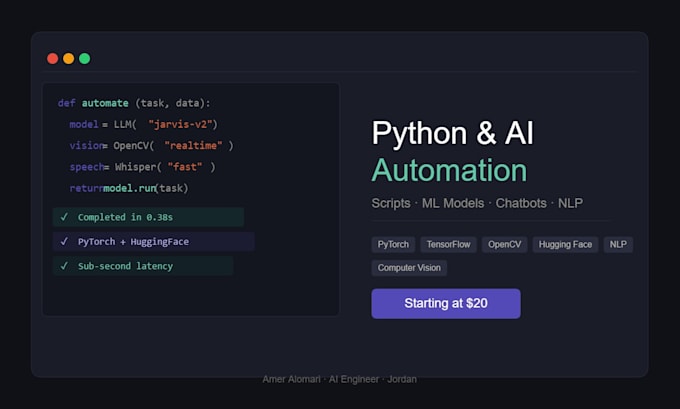
Task: Click the 'fast' string in code
Action: [x=185, y=167]
